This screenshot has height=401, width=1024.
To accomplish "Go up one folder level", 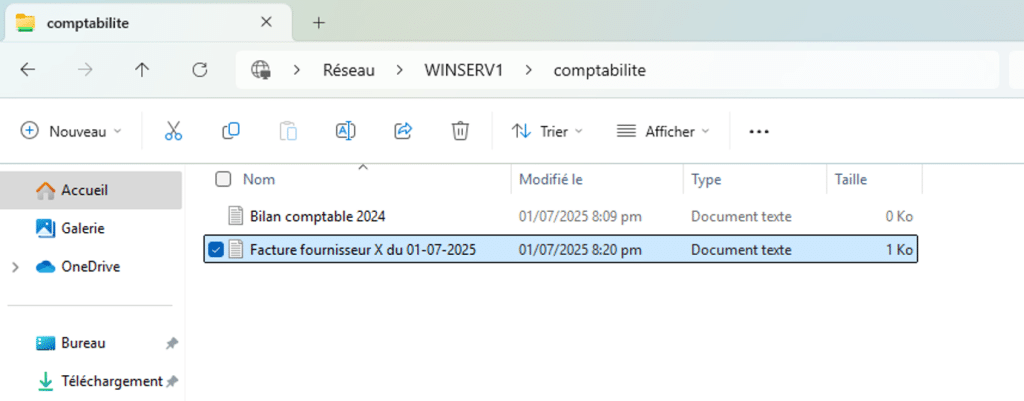I will (142, 70).
